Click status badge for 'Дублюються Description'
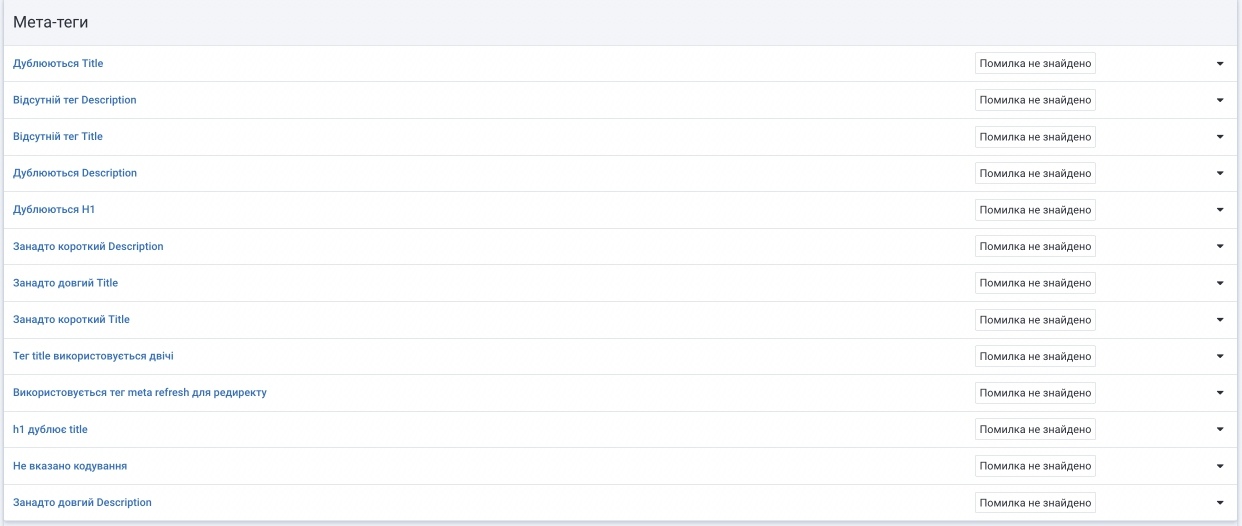The height and width of the screenshot is (526, 1242). [x=1035, y=173]
